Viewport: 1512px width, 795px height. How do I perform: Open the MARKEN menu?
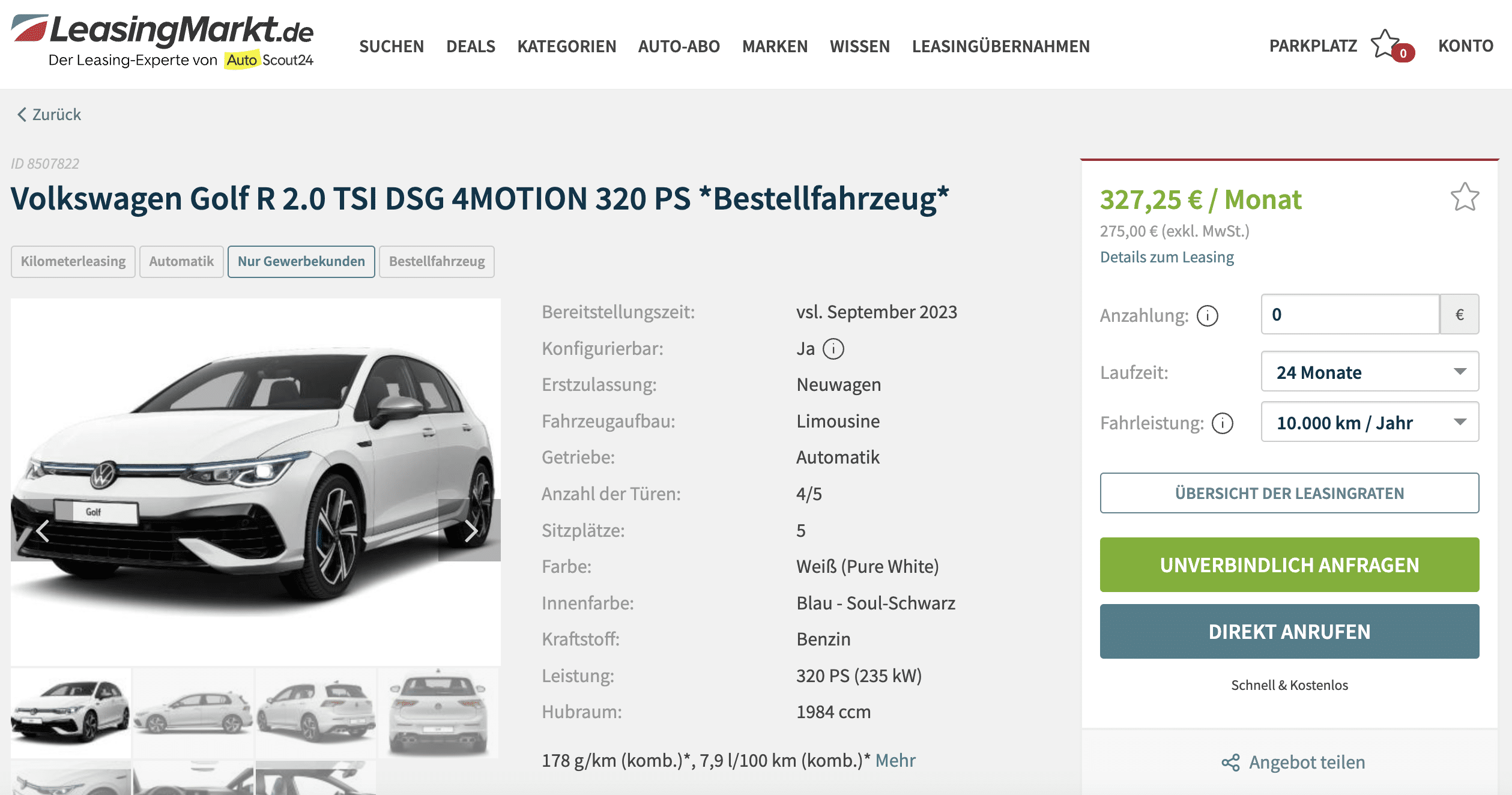pos(775,46)
